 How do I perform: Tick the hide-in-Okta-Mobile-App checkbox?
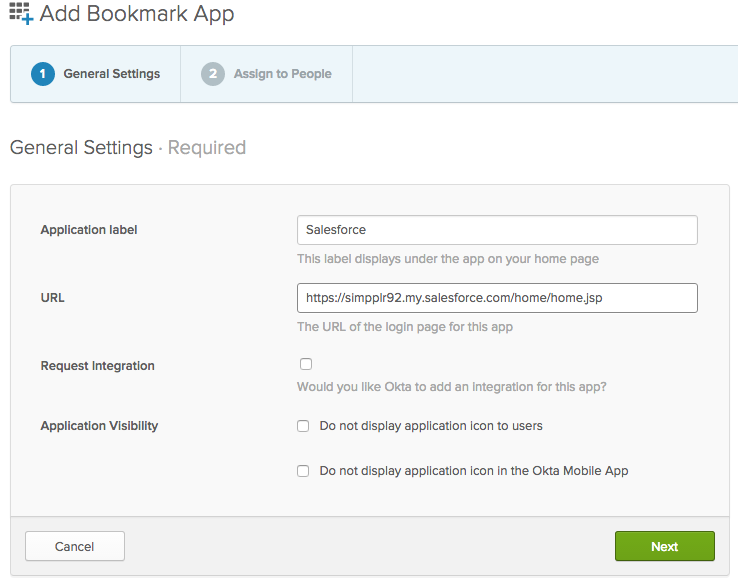(303, 471)
